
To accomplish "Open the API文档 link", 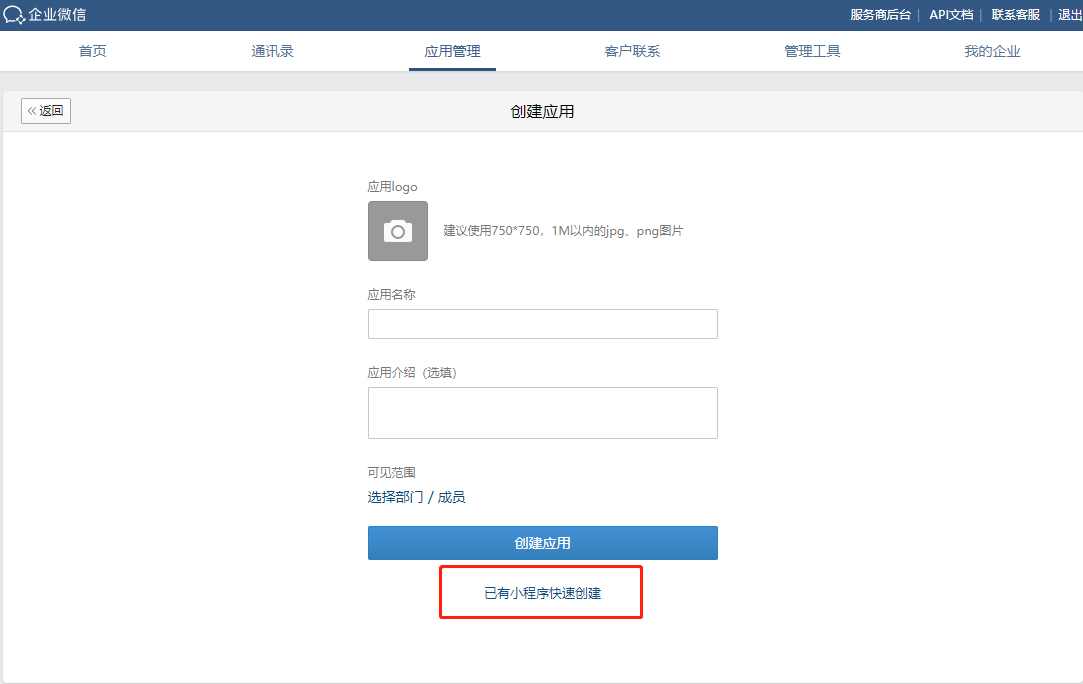I will pyautogui.click(x=951, y=15).
